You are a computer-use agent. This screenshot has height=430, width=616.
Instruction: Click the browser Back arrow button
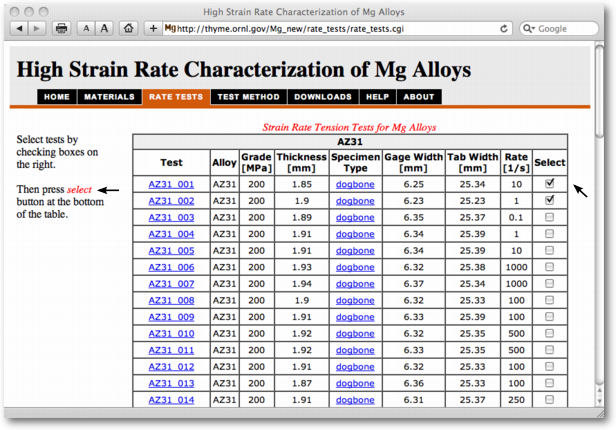[19, 29]
